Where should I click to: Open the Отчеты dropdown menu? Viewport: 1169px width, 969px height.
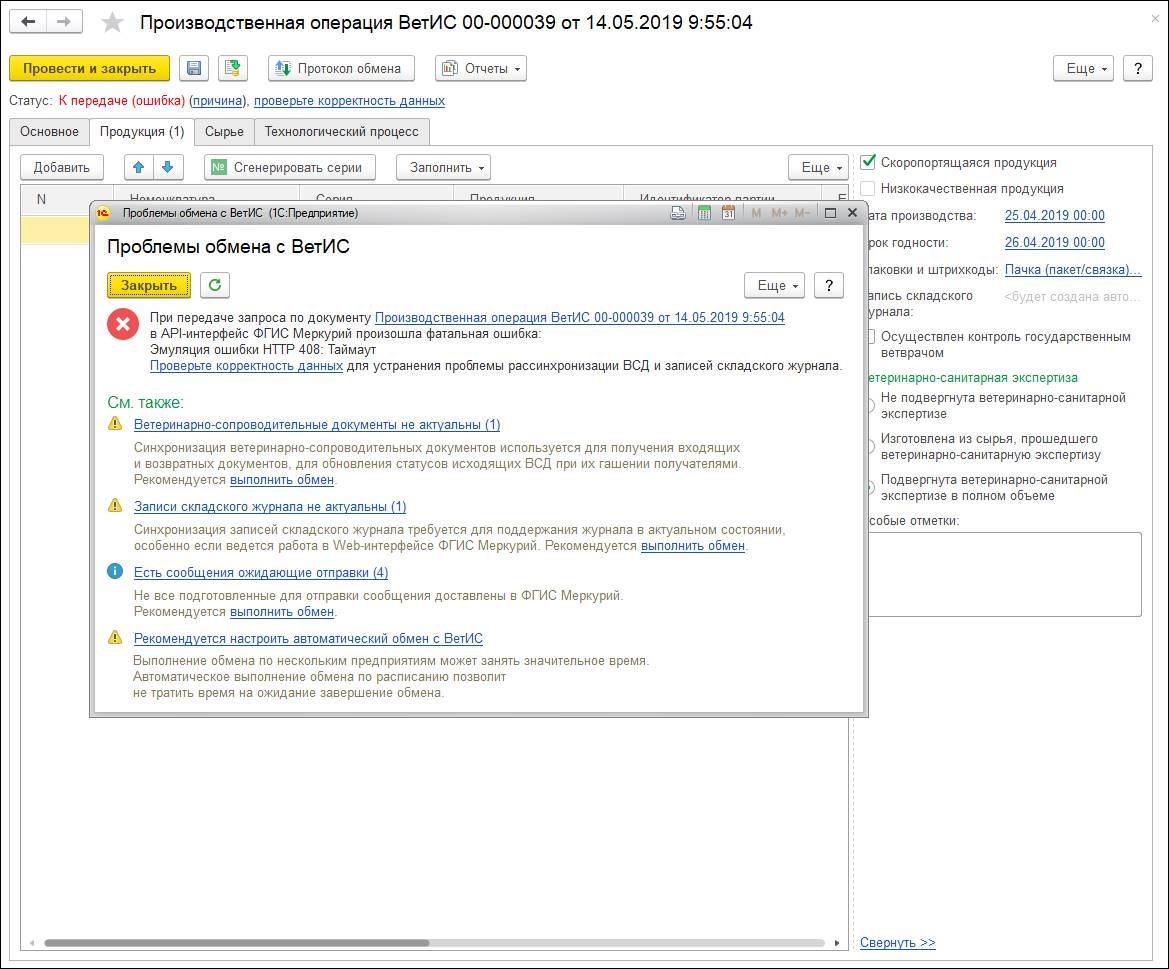(x=481, y=69)
